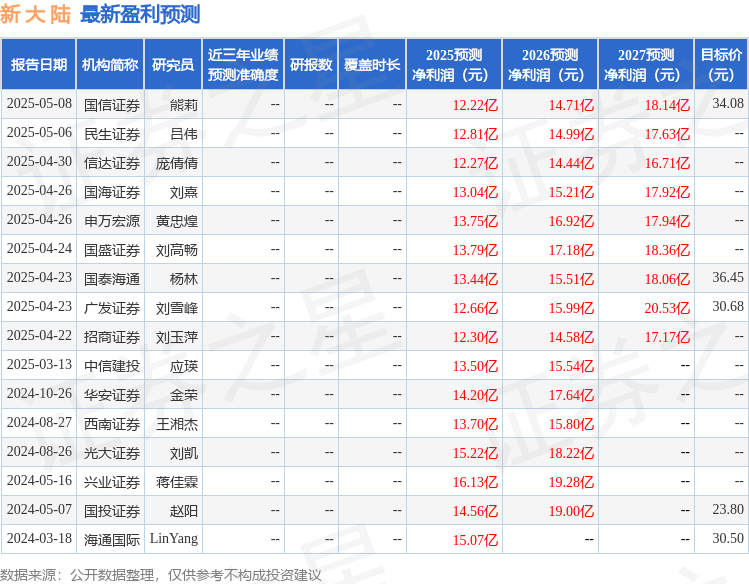749x584 pixels.
Task: Click 2026 profit value 14.71亿
Action: coord(571,105)
